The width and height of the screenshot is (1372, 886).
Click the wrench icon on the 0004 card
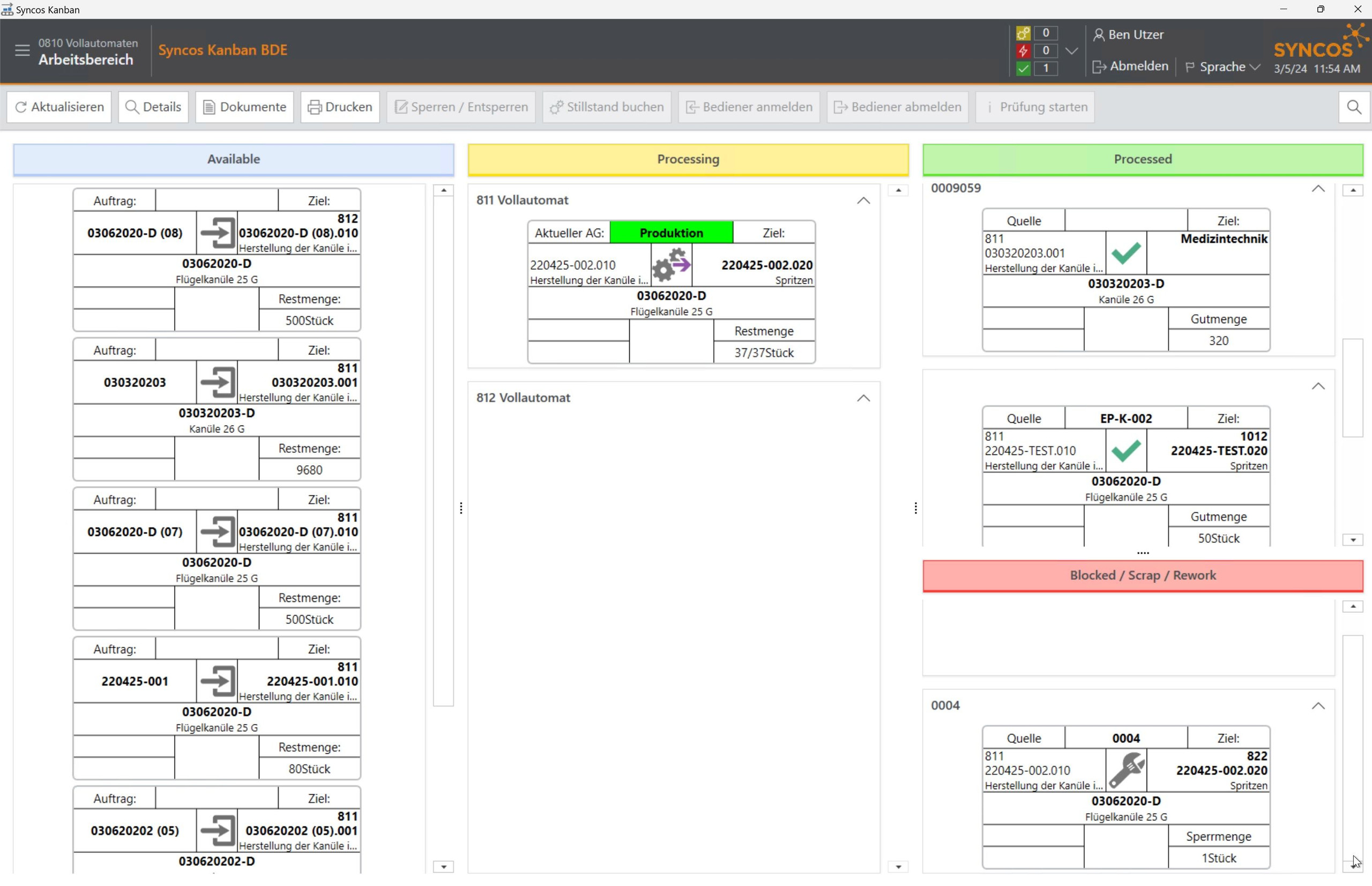click(x=1126, y=770)
